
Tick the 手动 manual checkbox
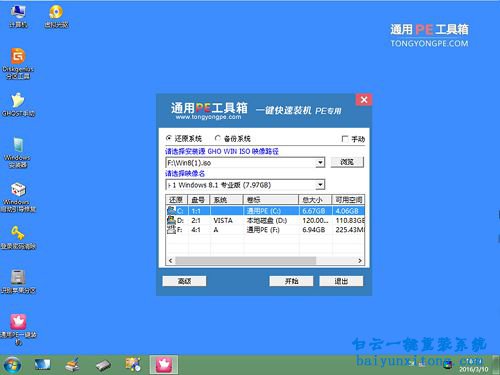point(345,139)
